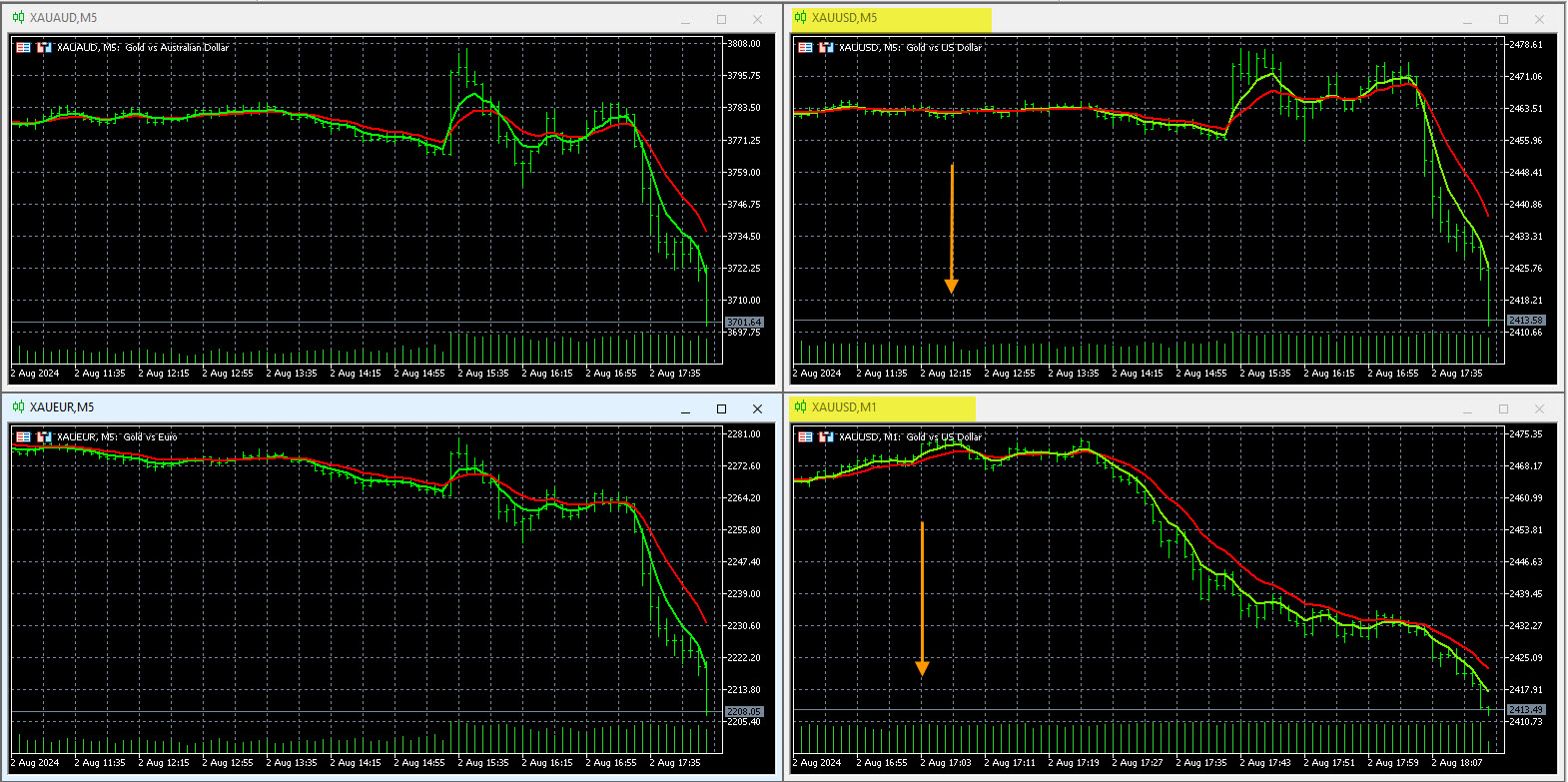The width and height of the screenshot is (1568, 782).
Task: Open one-click trading panel in XAUUSD,M5 chart
Action: [x=805, y=47]
